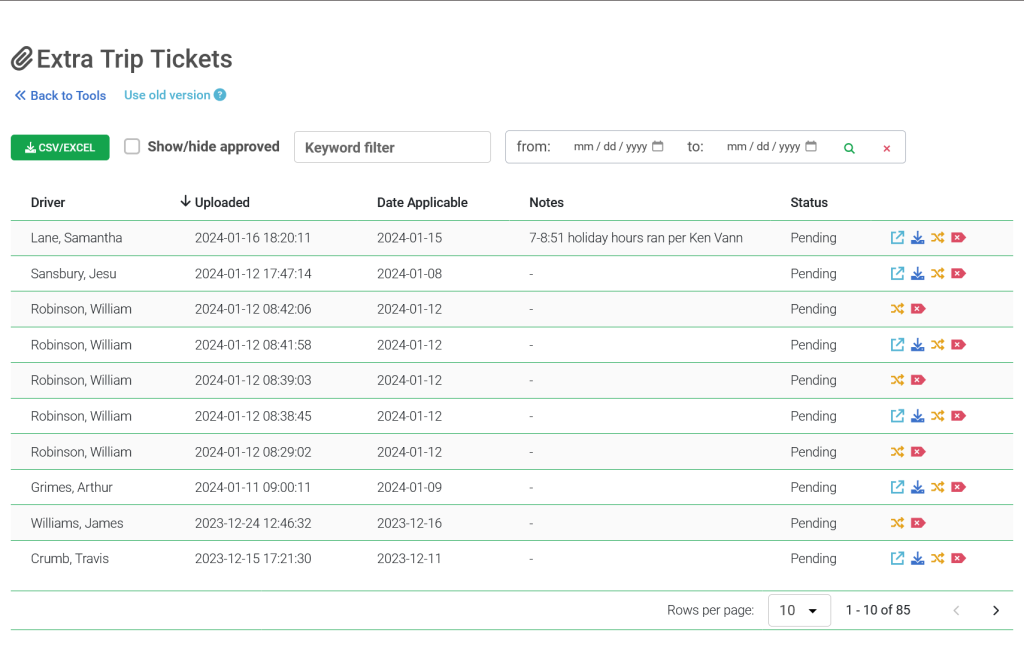
Task: Click red delete tag for Travis Crumb
Action: (x=958, y=559)
